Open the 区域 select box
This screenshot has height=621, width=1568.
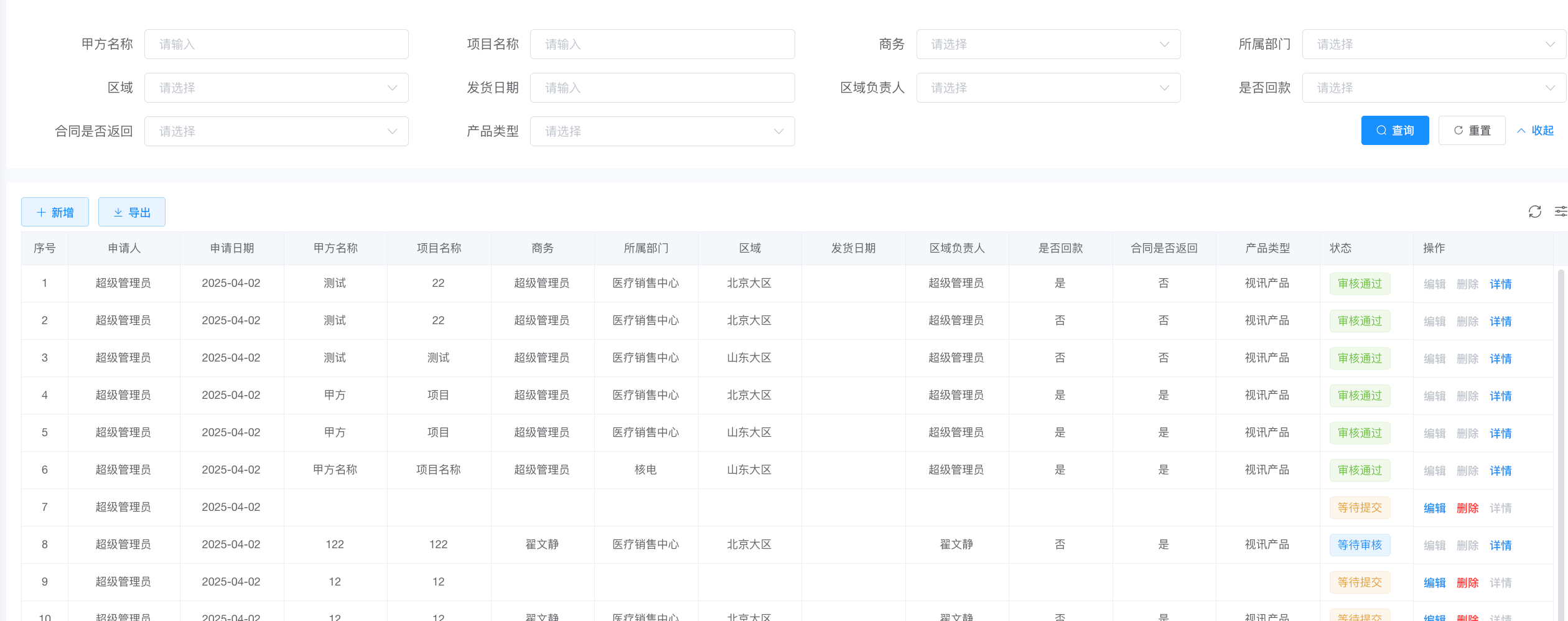pyautogui.click(x=276, y=88)
